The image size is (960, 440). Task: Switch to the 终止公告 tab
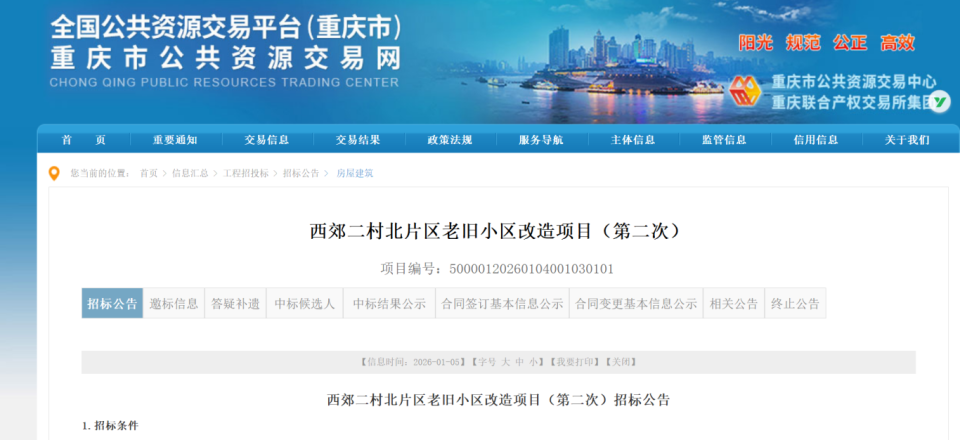[x=795, y=304]
